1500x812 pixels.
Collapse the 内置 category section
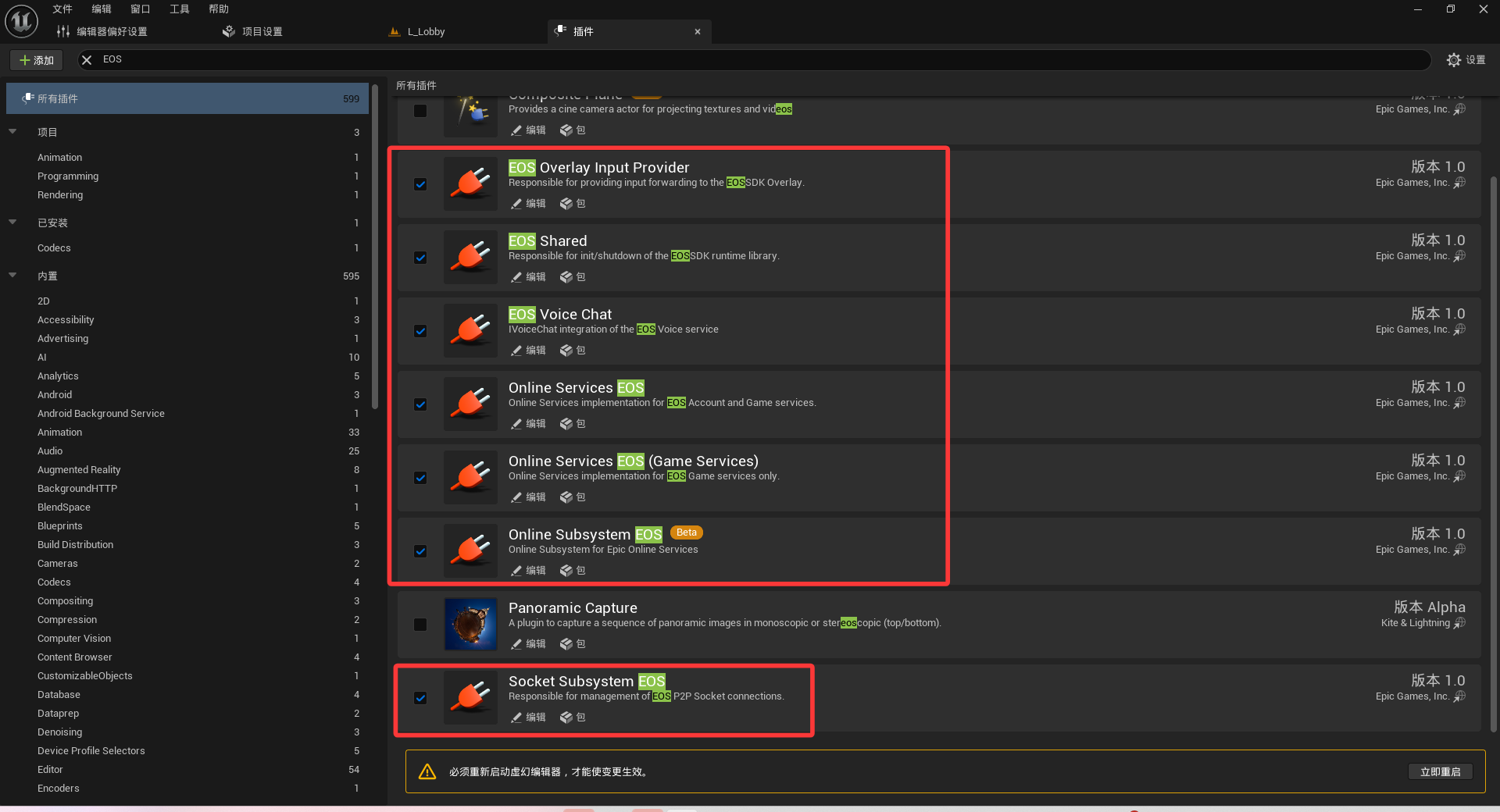(x=12, y=276)
